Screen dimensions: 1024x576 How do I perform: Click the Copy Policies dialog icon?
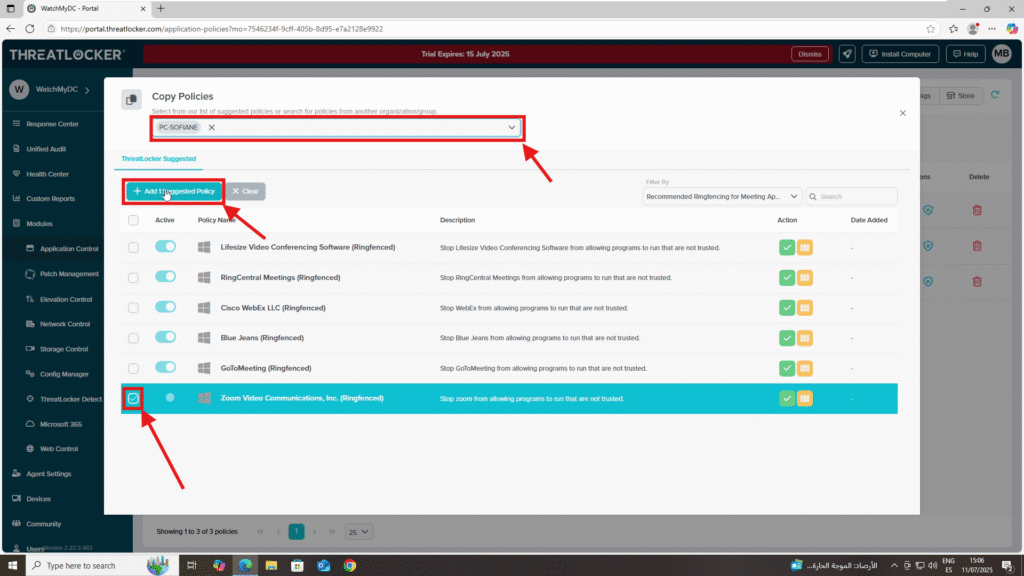[131, 99]
